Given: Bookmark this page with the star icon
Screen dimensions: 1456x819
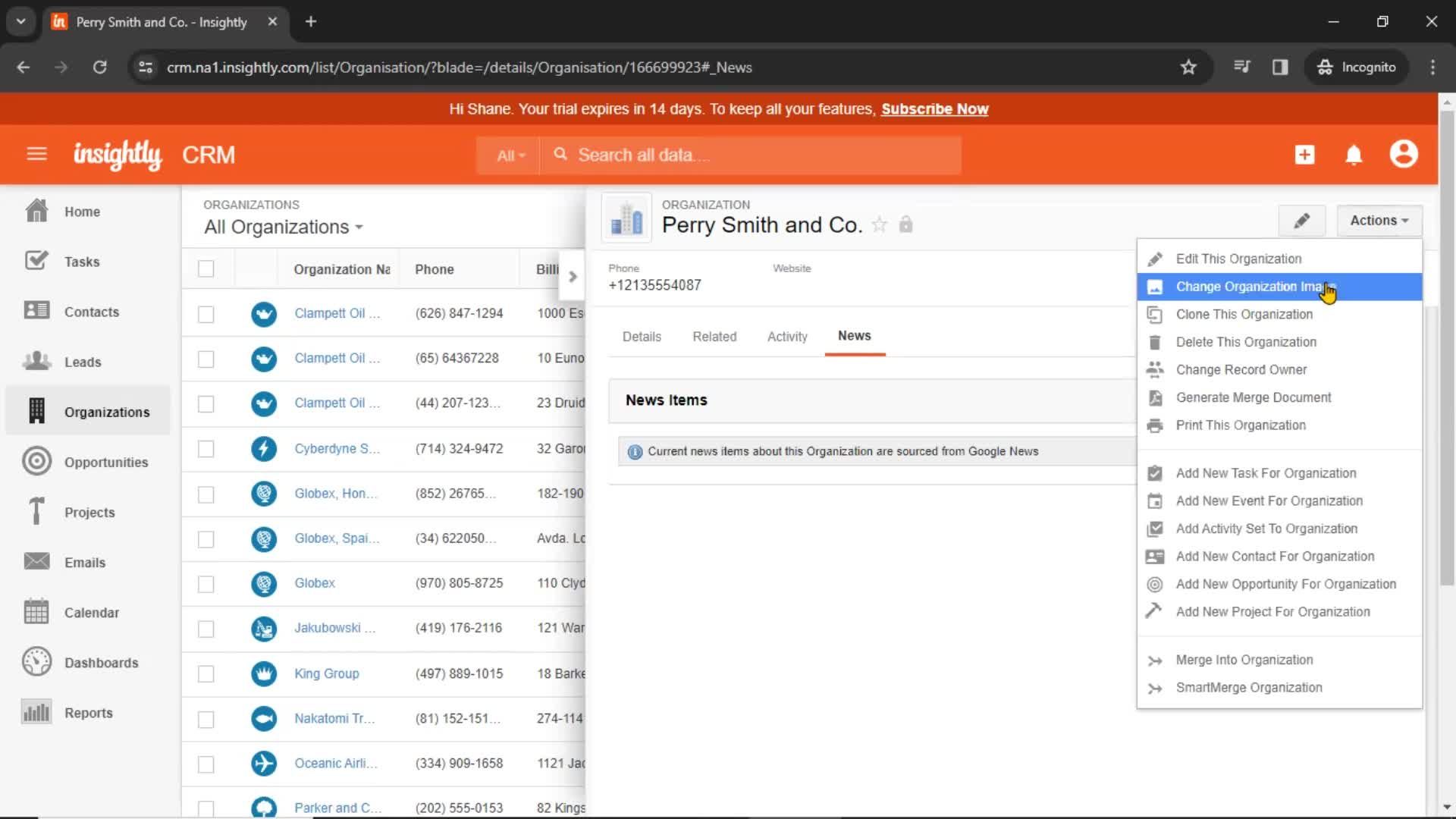Looking at the screenshot, I should point(1188,67).
